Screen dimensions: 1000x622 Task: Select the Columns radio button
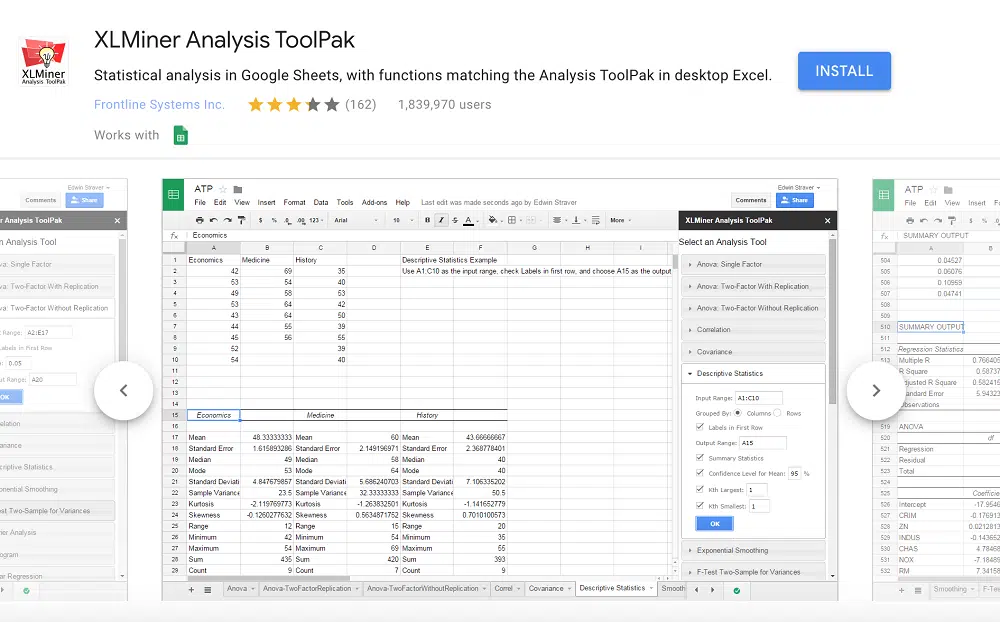738,413
